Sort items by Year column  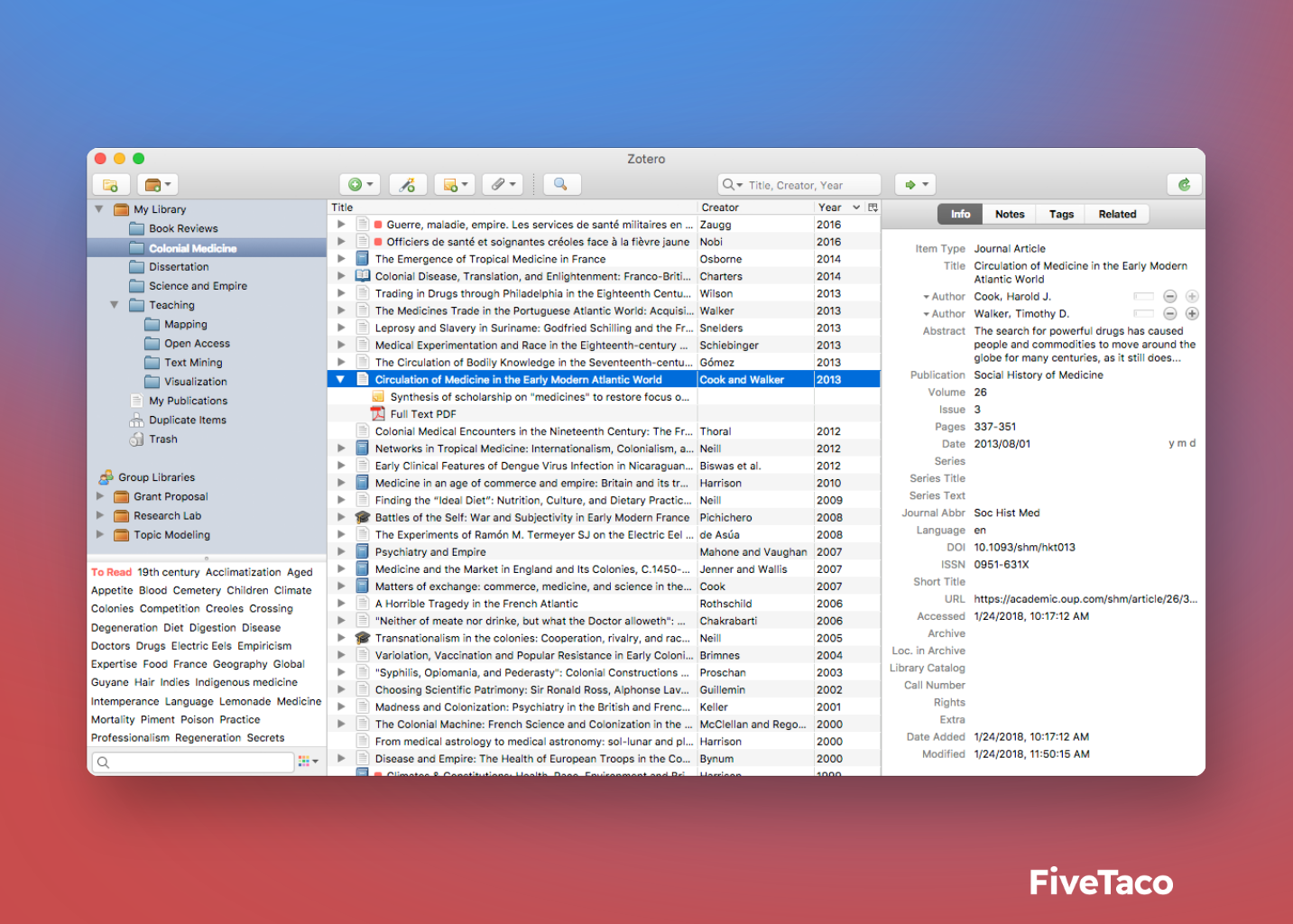838,208
